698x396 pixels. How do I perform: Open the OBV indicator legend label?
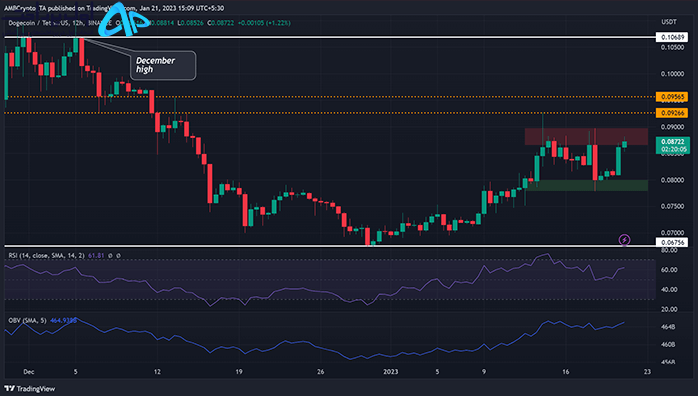tap(27, 320)
